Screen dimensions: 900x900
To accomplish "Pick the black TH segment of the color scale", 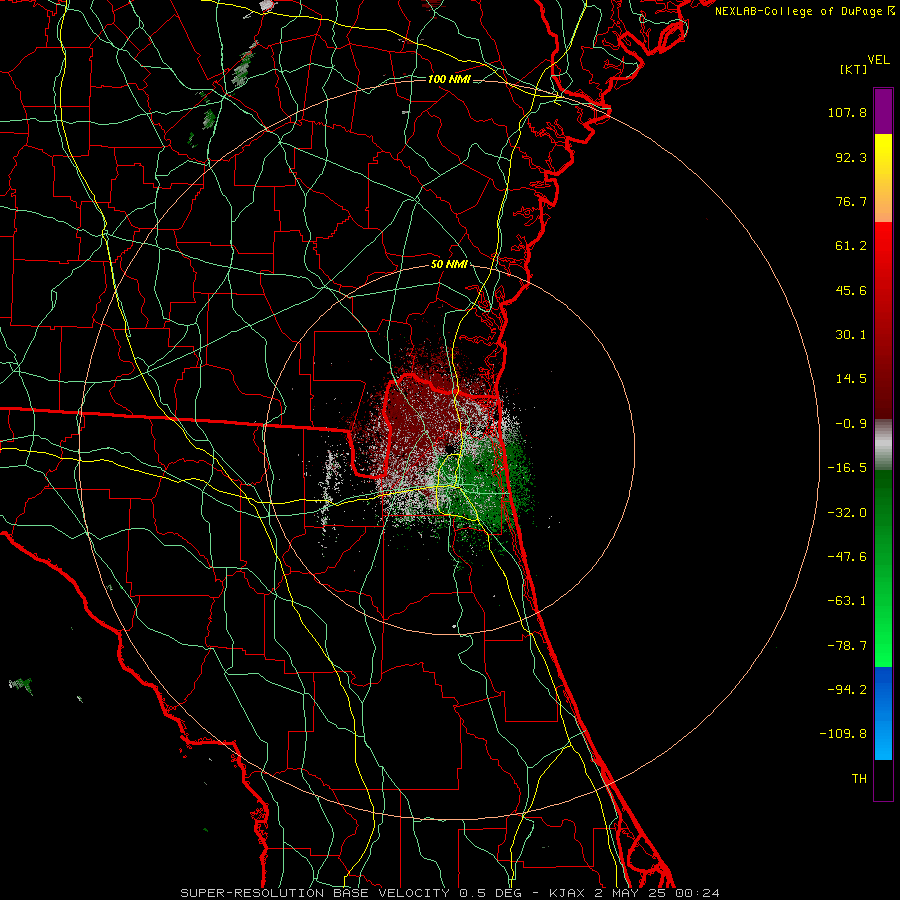I will click(883, 780).
